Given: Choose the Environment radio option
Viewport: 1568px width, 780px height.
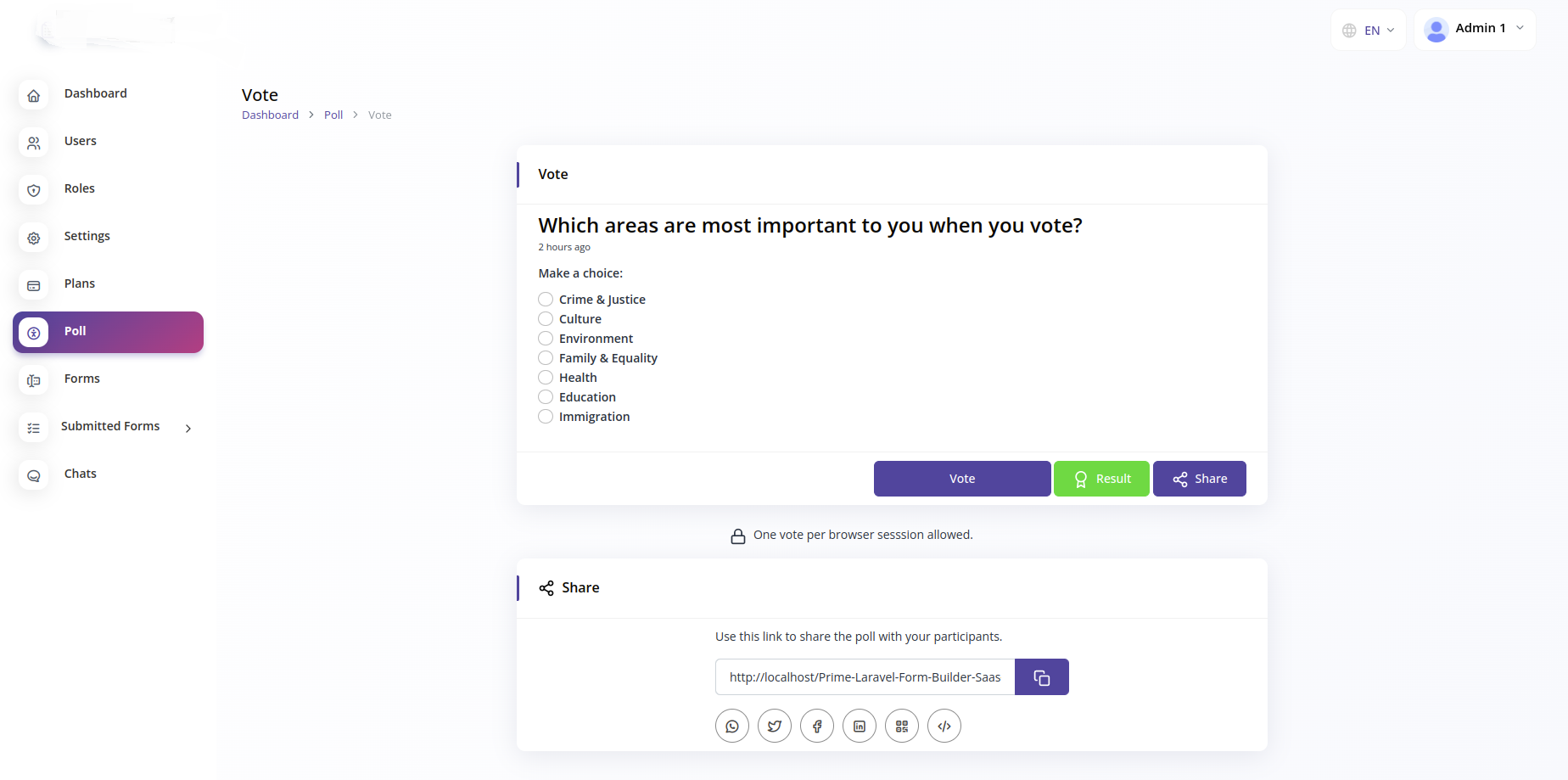Looking at the screenshot, I should [546, 339].
